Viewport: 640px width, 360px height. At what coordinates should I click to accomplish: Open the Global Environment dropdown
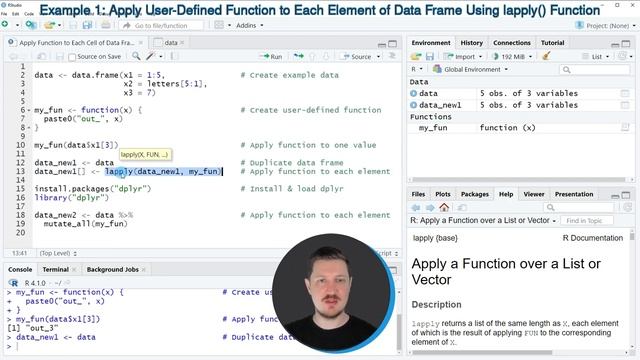coord(471,69)
